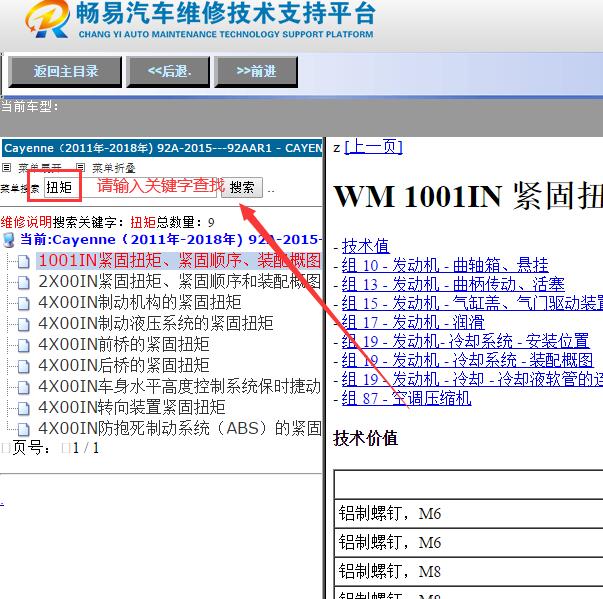Click the Cayenne 92A-2015 model title bar
Image resolution: width=603 pixels, height=599 pixels.
click(x=162, y=148)
